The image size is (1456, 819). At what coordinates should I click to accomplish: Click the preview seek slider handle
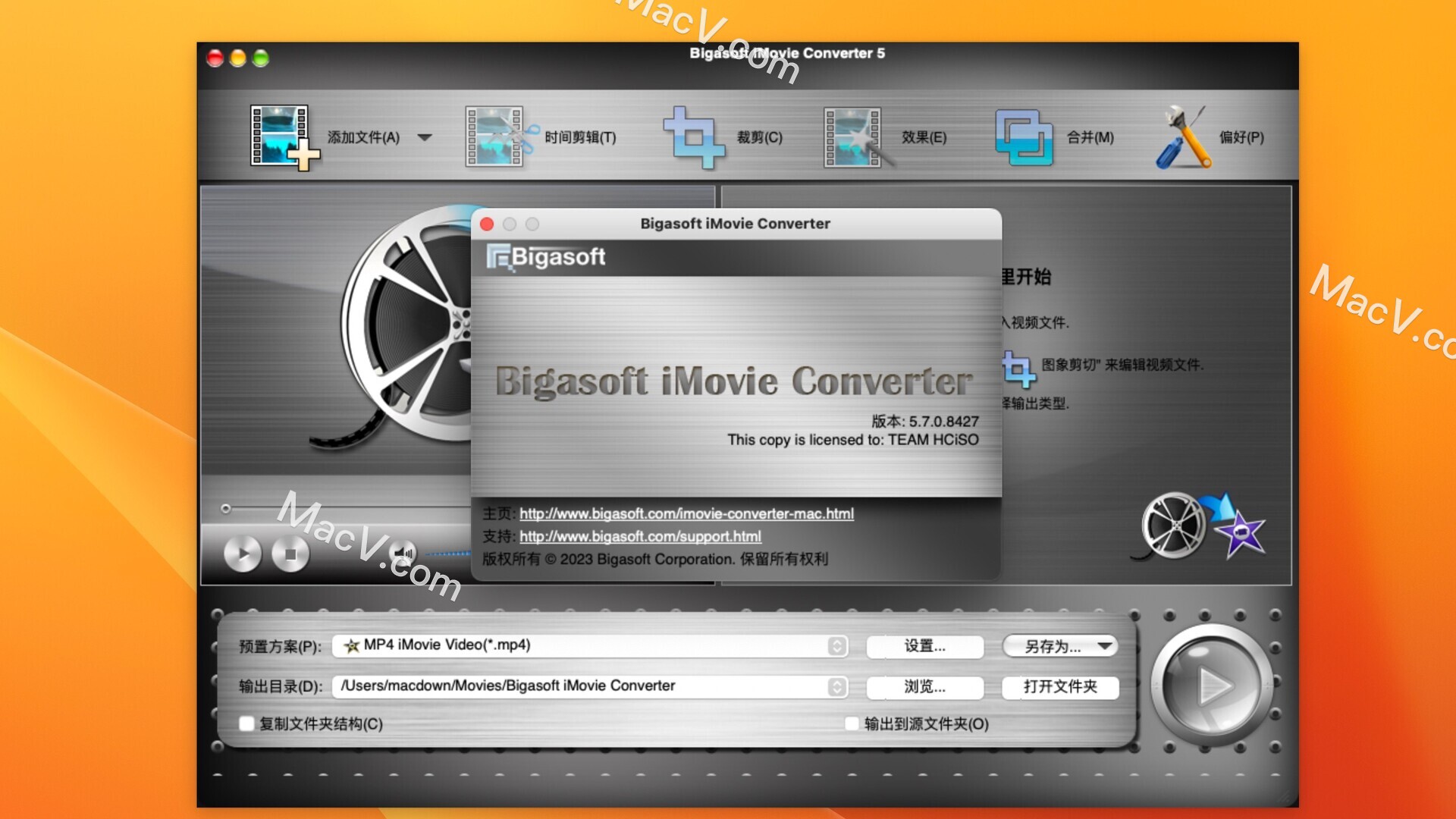(225, 508)
